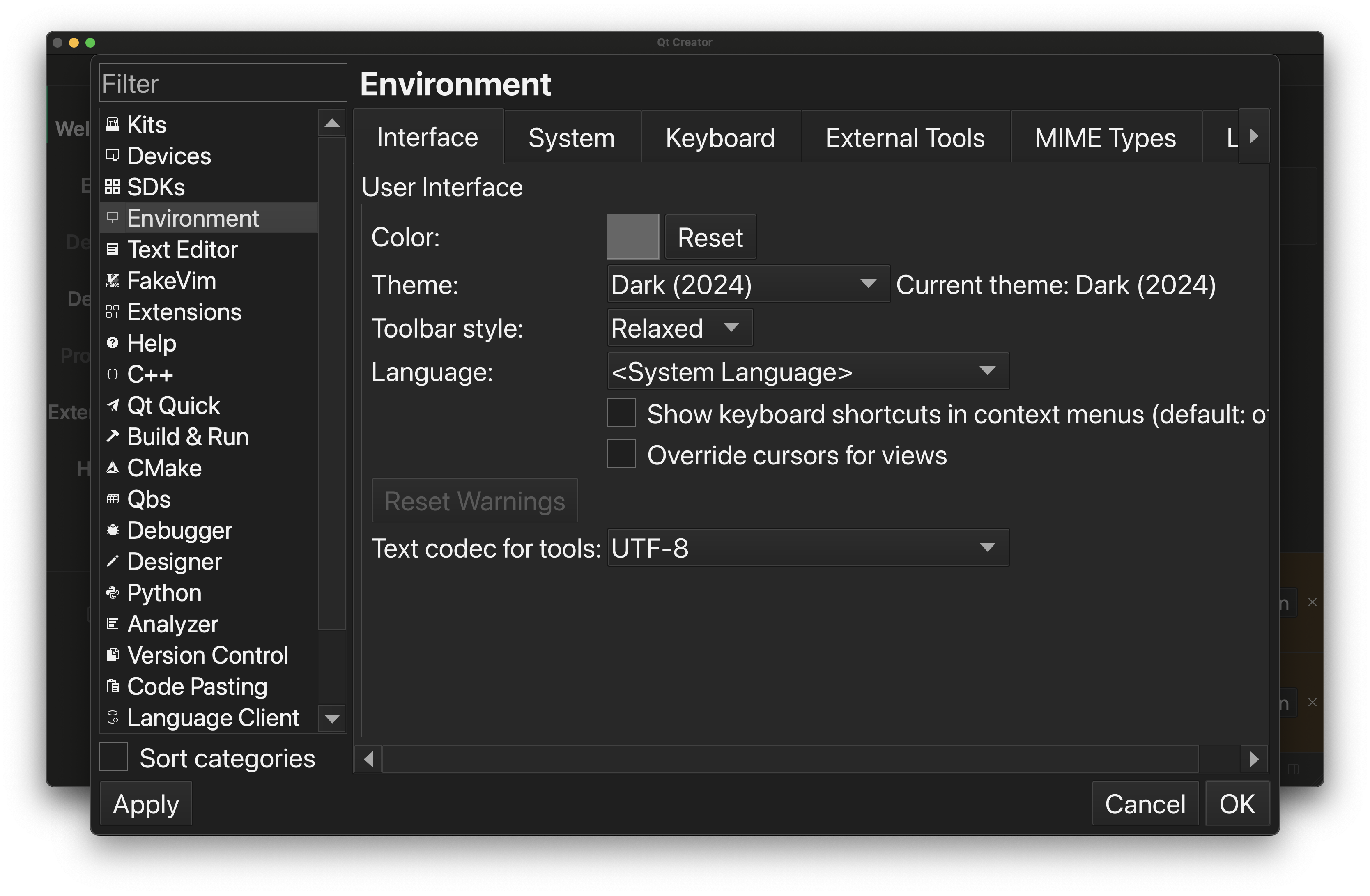The image size is (1370, 896).
Task: Click the Qbs category icon
Action: pos(113,499)
